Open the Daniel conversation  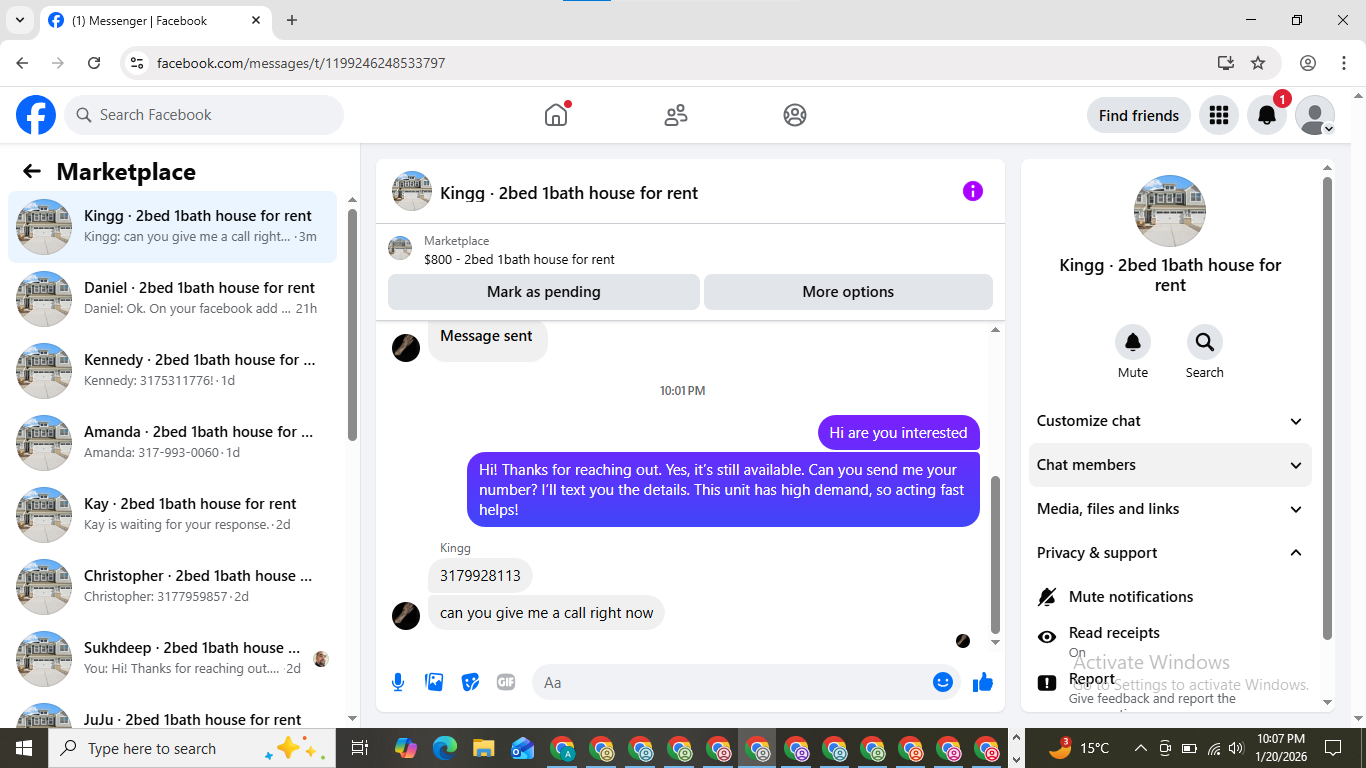click(172, 299)
